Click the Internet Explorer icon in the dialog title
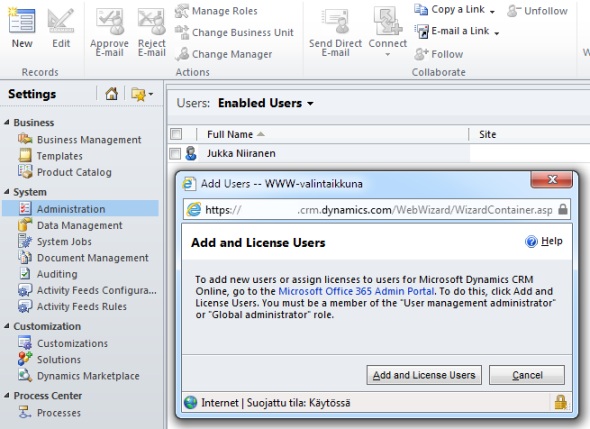 [189, 183]
